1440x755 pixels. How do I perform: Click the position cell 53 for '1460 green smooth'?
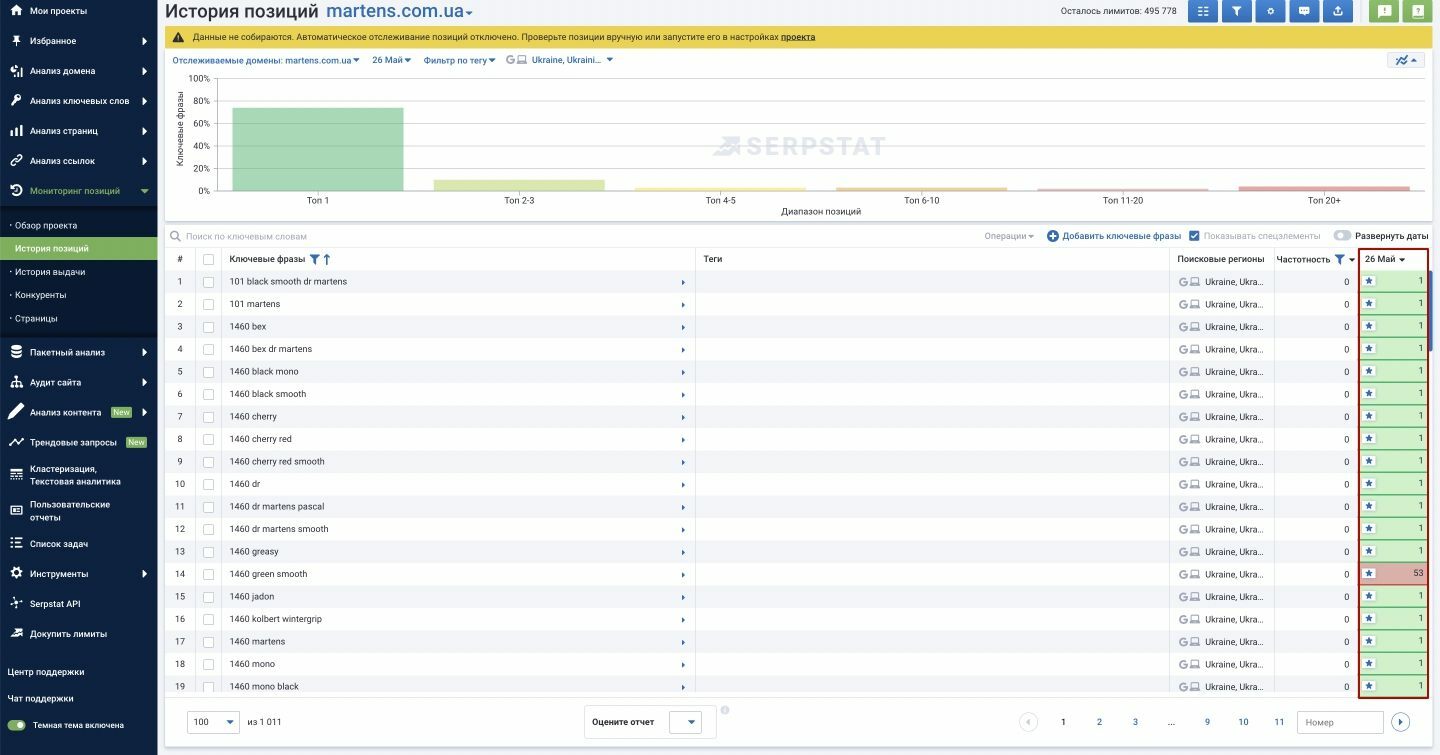1393,574
